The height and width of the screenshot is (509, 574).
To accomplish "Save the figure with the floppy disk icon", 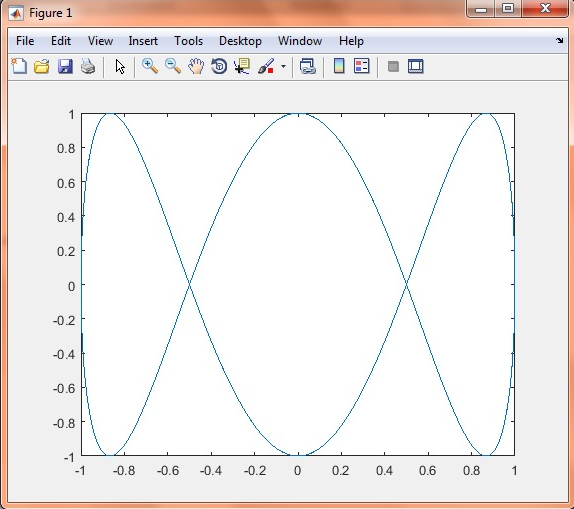I will click(x=65, y=67).
